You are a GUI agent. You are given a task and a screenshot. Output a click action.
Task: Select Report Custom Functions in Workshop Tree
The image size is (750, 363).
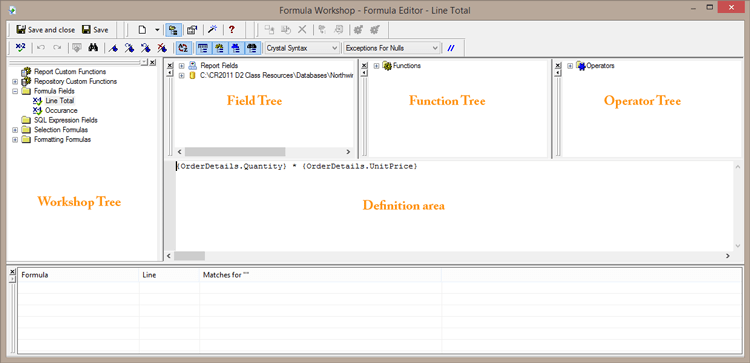tap(70, 71)
